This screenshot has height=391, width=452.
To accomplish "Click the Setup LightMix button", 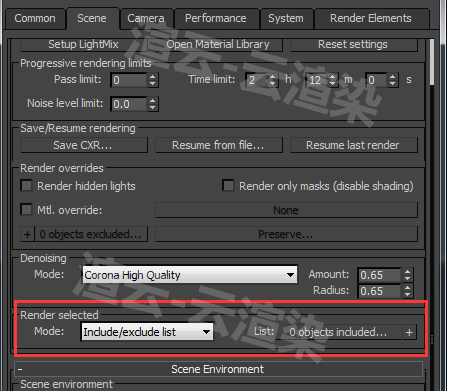I will pyautogui.click(x=83, y=45).
